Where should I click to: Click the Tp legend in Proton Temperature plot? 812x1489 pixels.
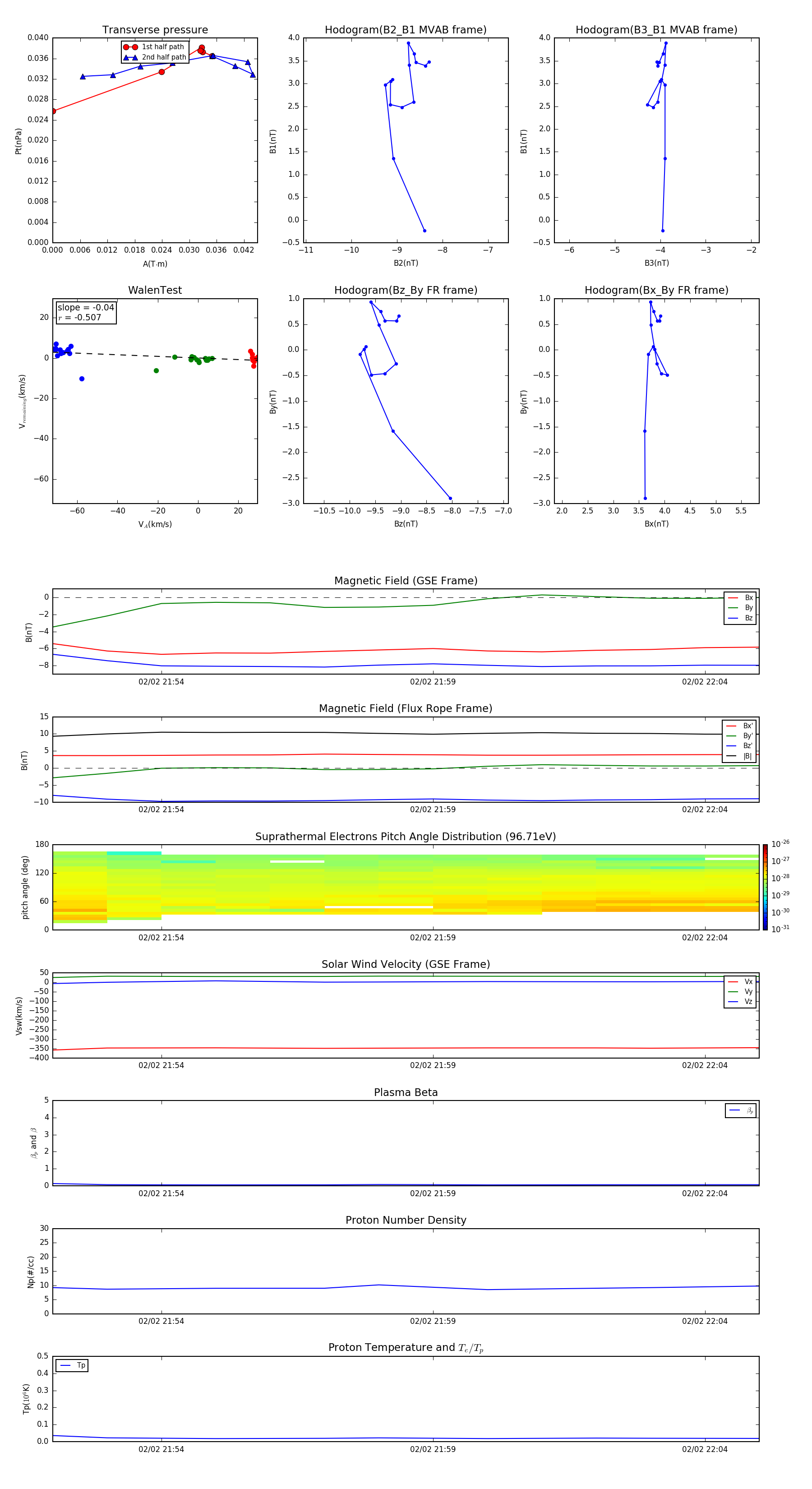[72, 1365]
